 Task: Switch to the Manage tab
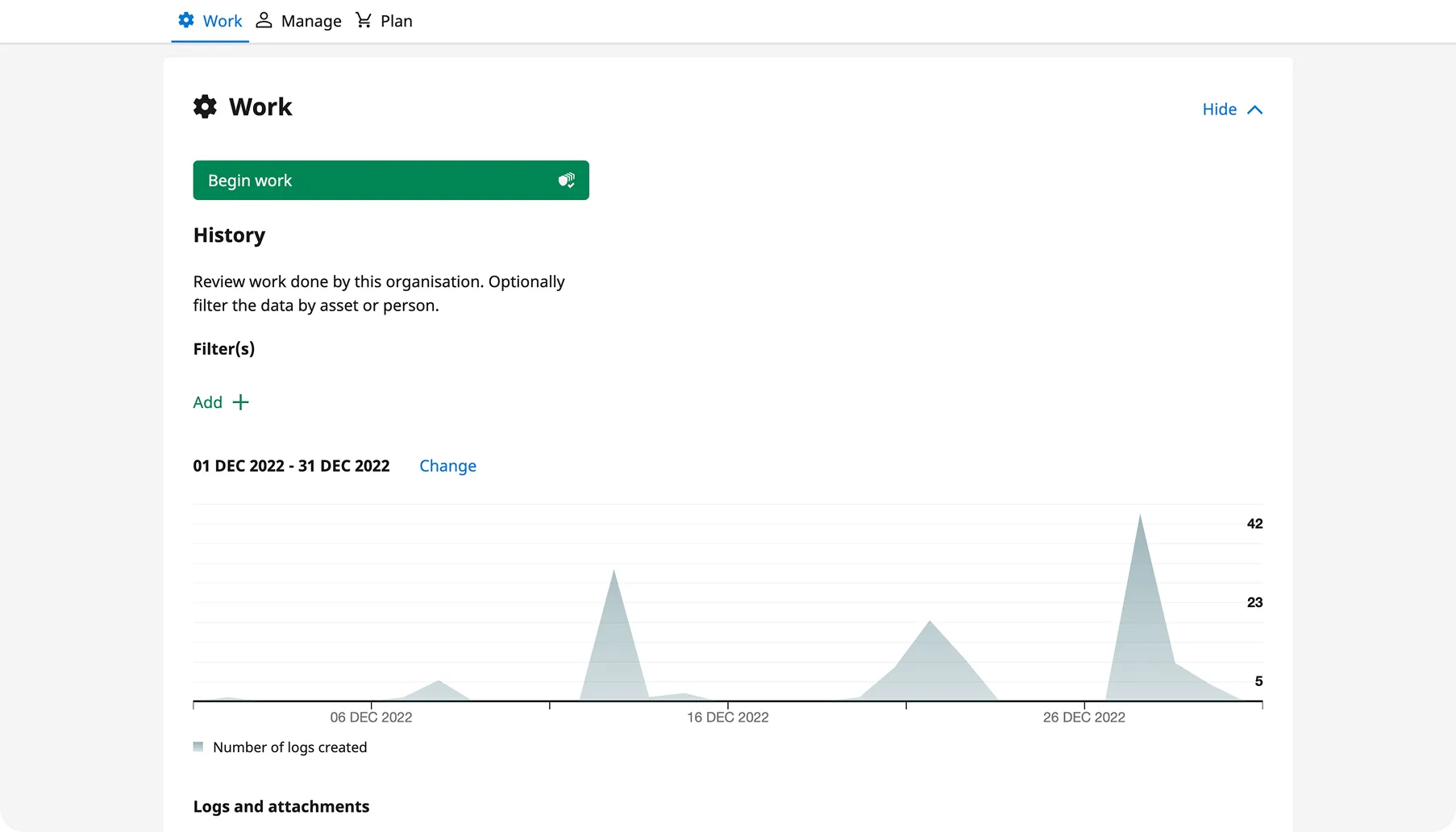(x=311, y=20)
